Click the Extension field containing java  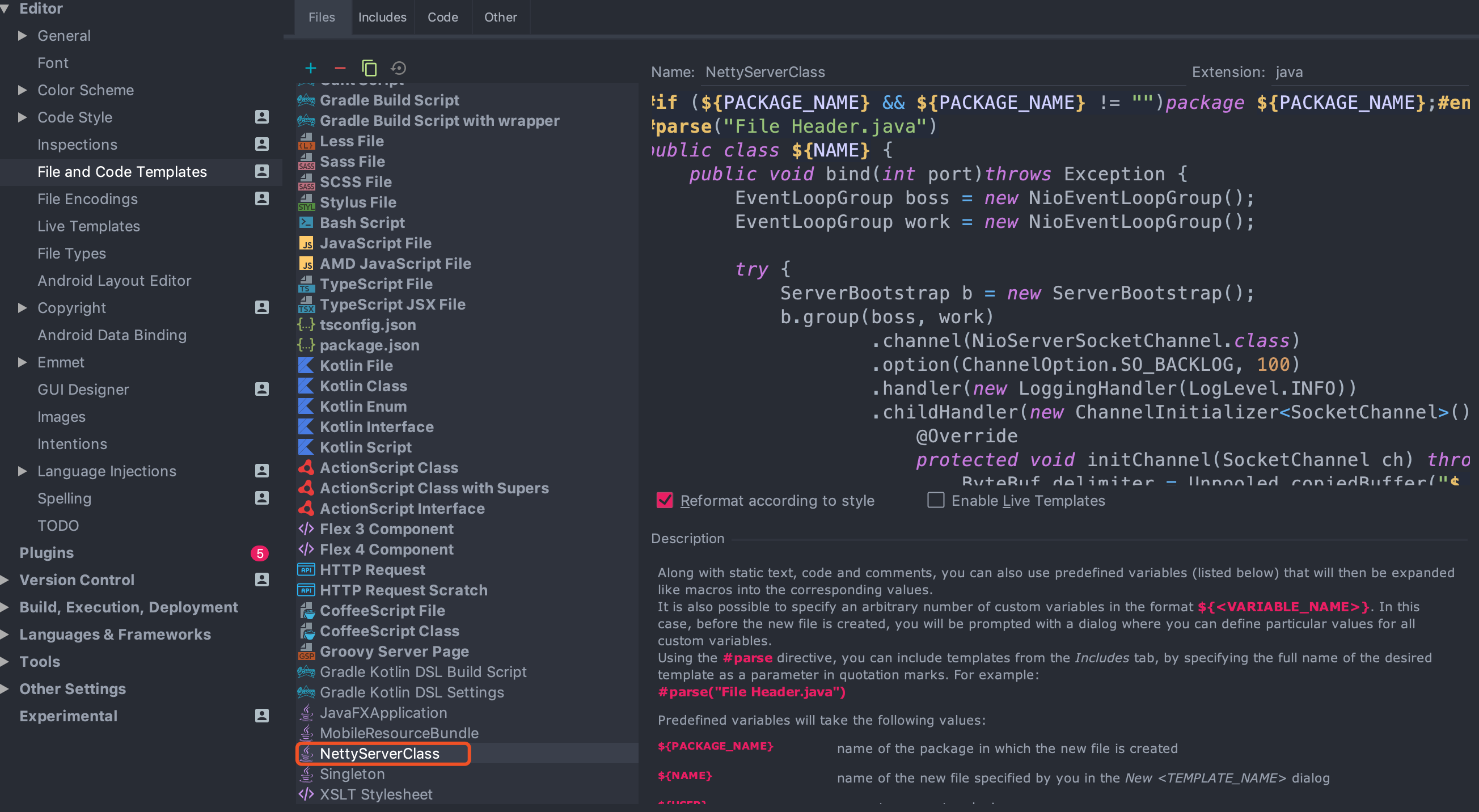coord(1367,73)
